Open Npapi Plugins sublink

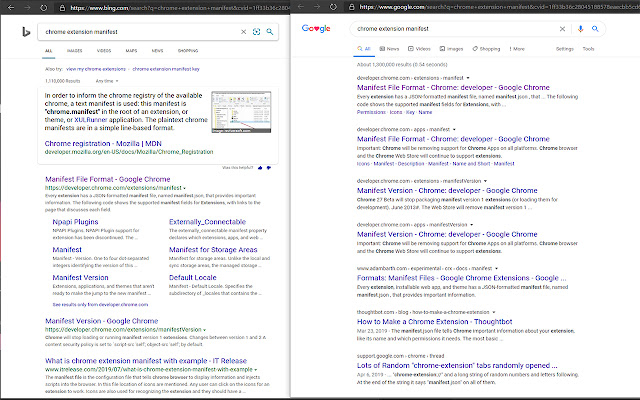[76, 222]
